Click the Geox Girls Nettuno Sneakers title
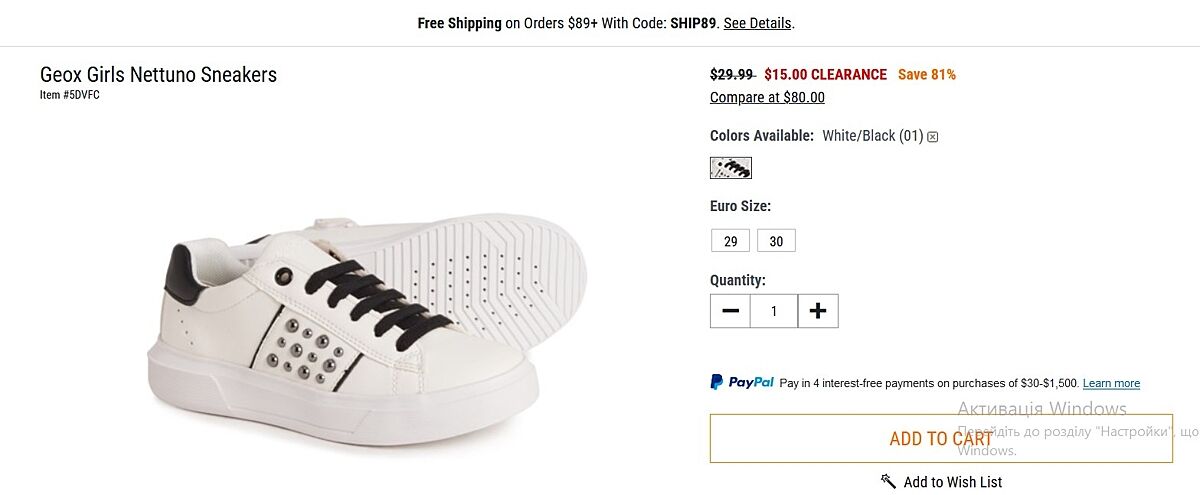The width and height of the screenshot is (1200, 495). [x=158, y=75]
